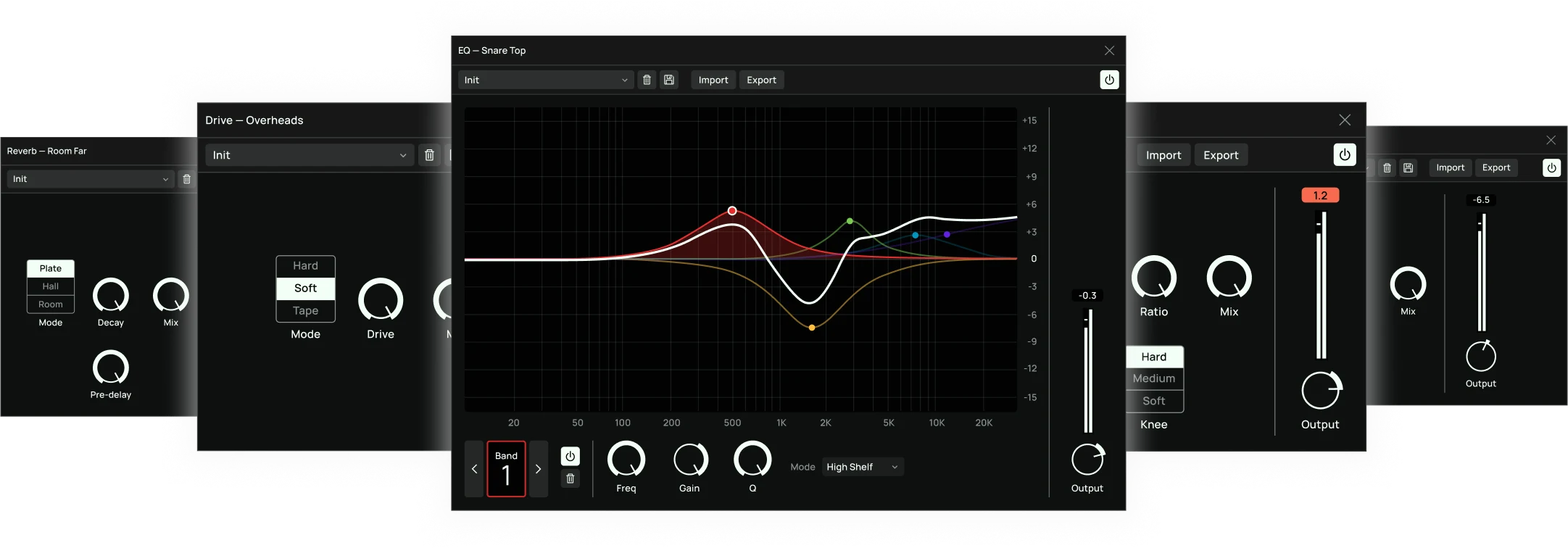Open the High Shelf mode dropdown
Screen dimensions: 1568x548
click(863, 467)
